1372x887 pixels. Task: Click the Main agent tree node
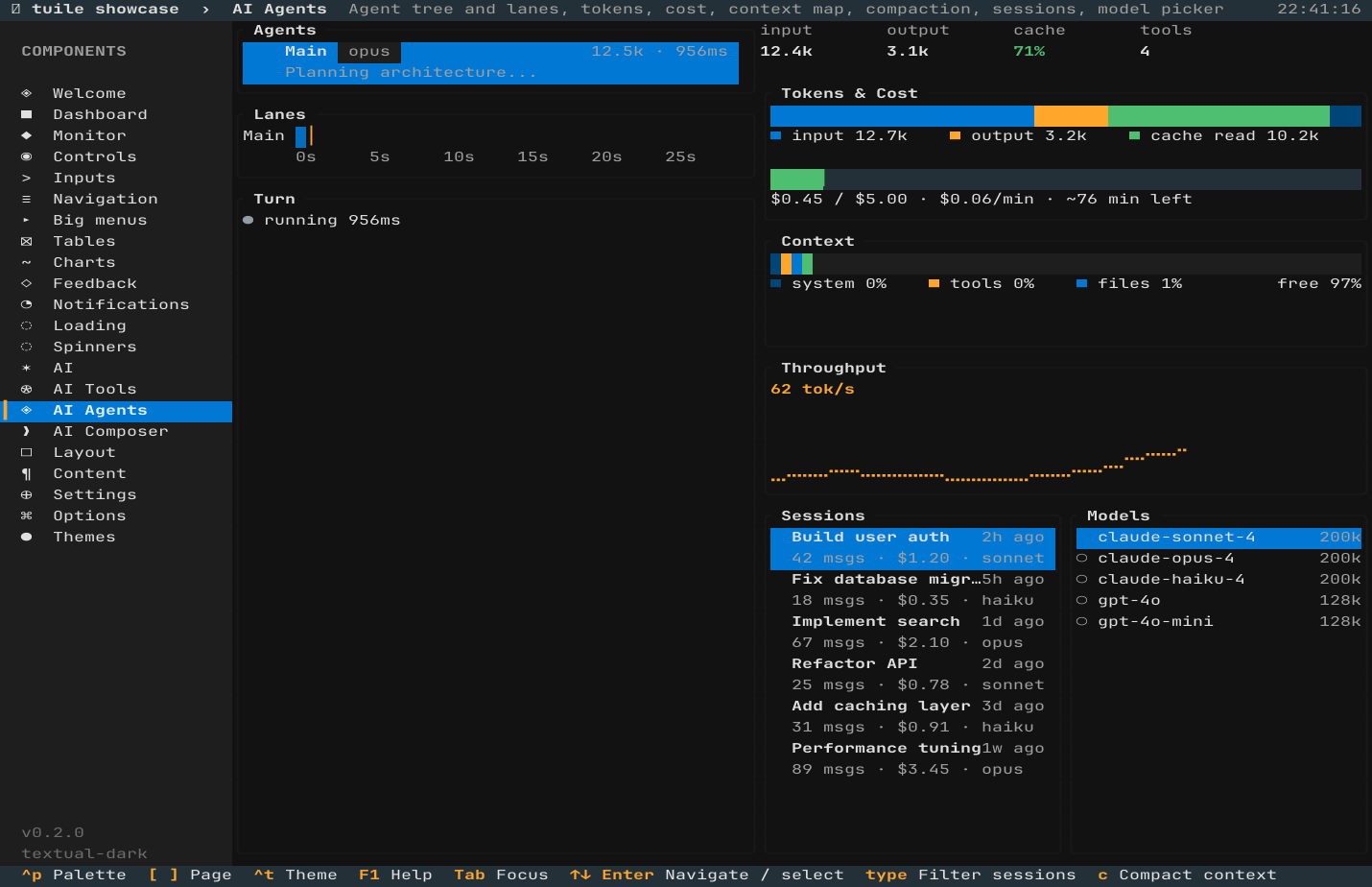coord(490,62)
